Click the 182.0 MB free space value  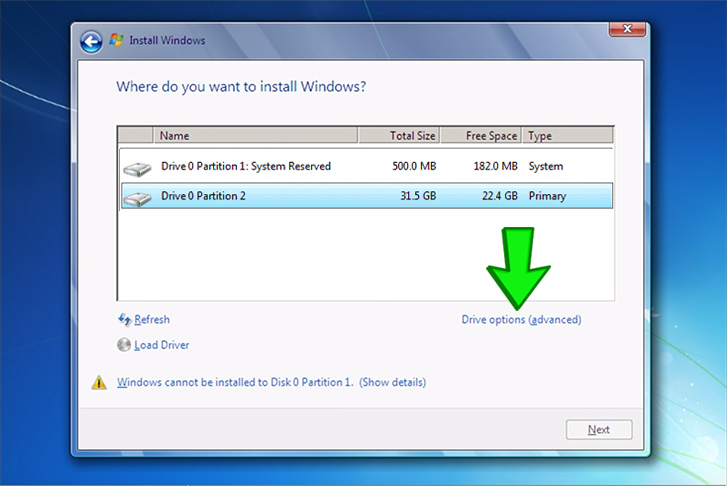tap(495, 166)
